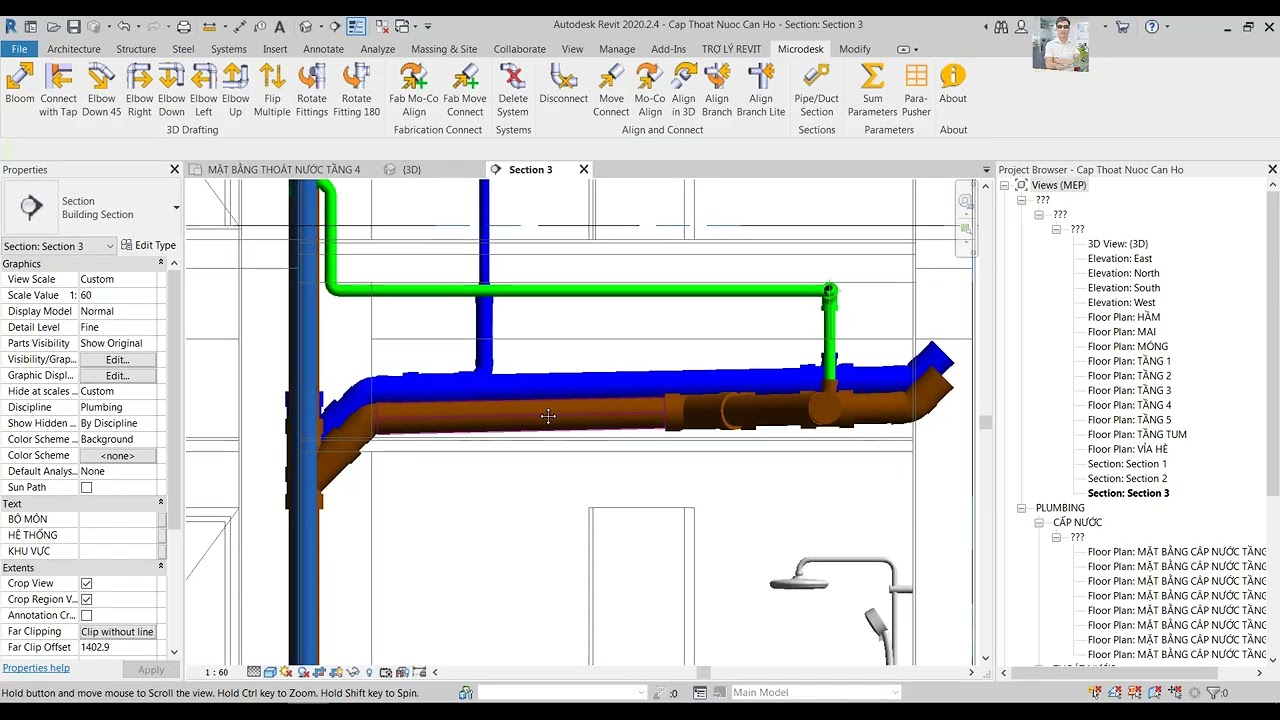
Task: Choose the Elbow Up tool
Action: point(235,90)
